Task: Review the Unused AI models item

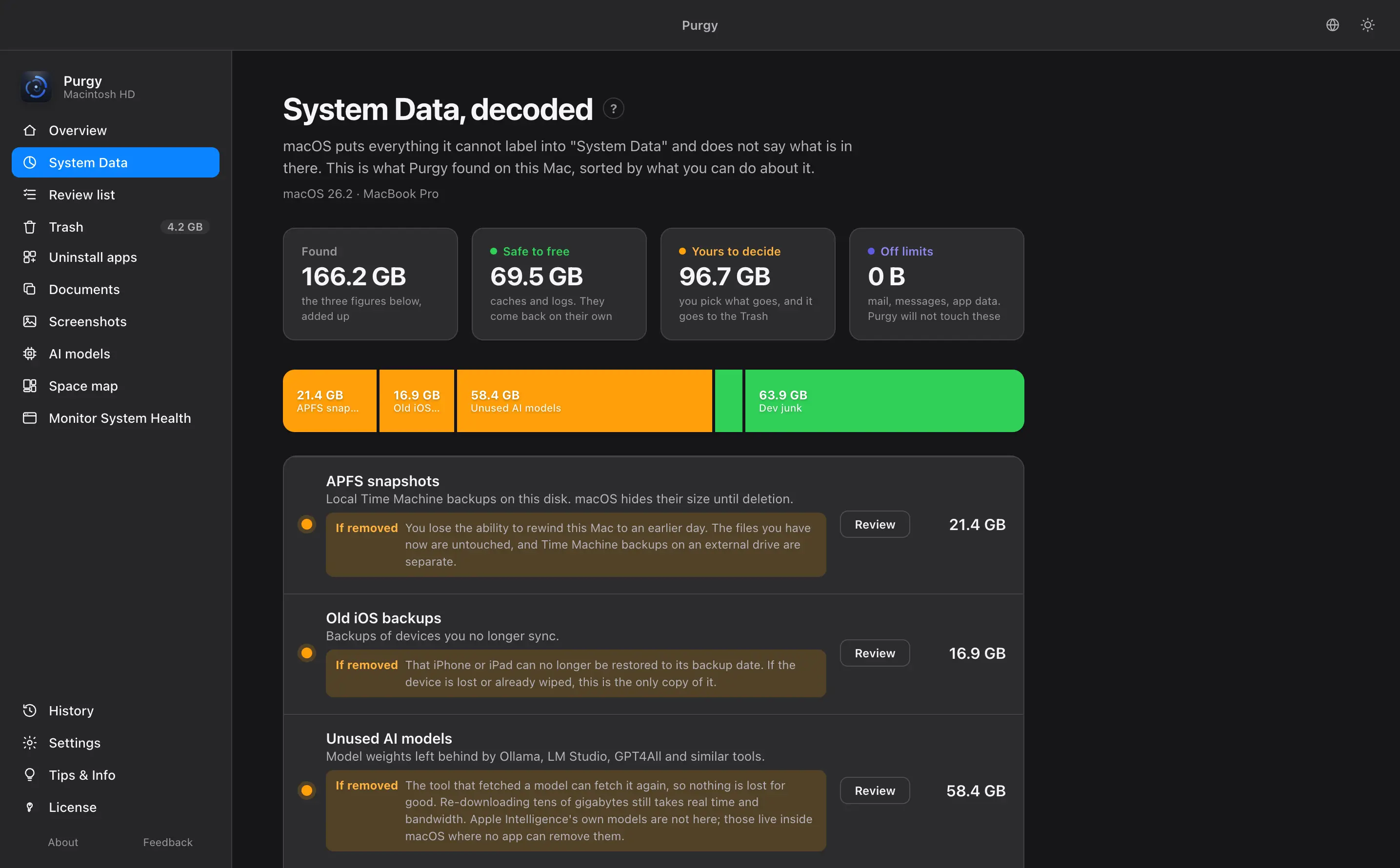Action: 875,790
